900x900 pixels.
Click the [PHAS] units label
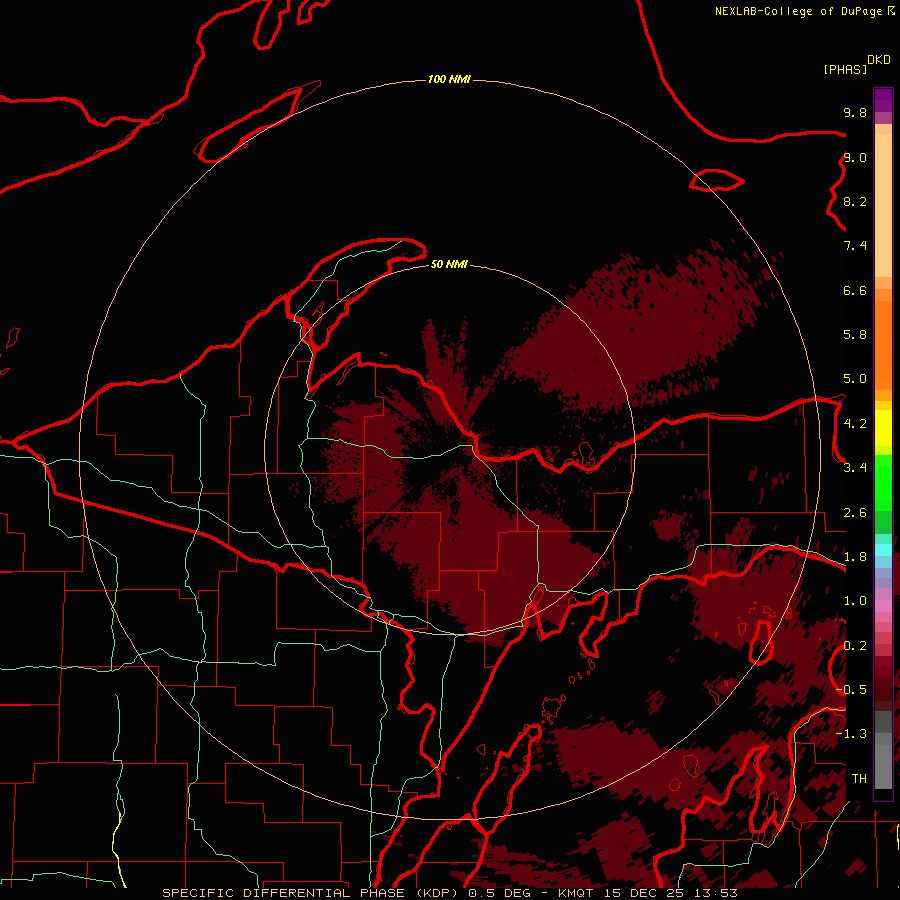845,69
